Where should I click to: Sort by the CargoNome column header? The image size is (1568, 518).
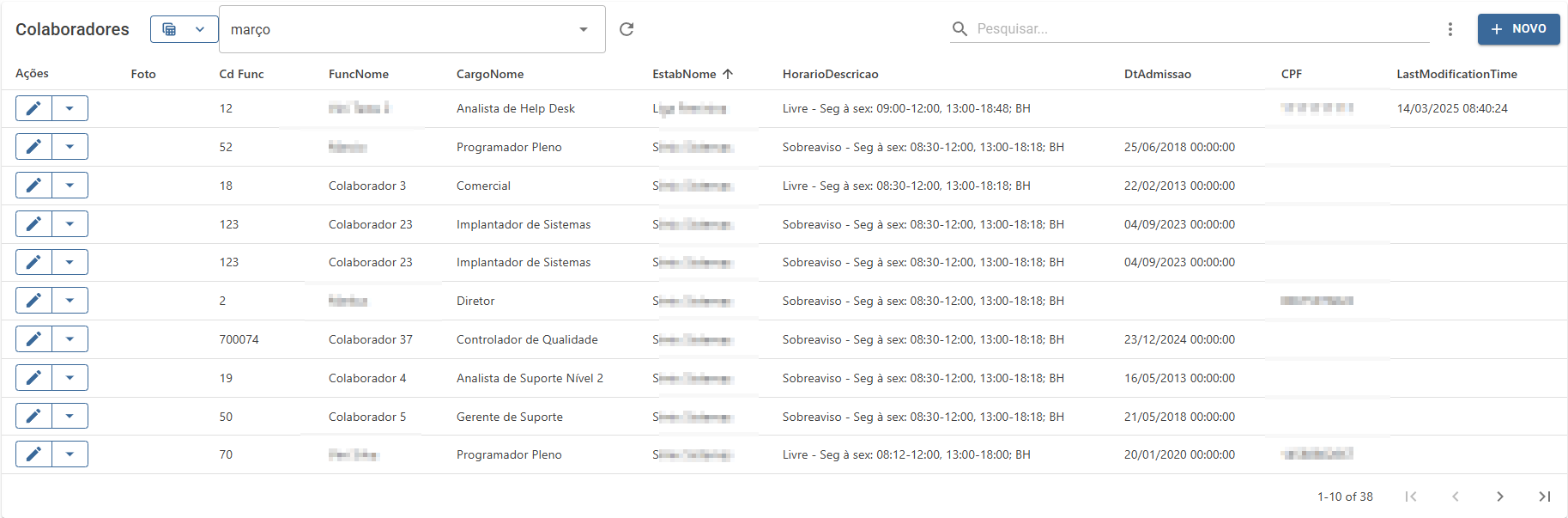[490, 74]
